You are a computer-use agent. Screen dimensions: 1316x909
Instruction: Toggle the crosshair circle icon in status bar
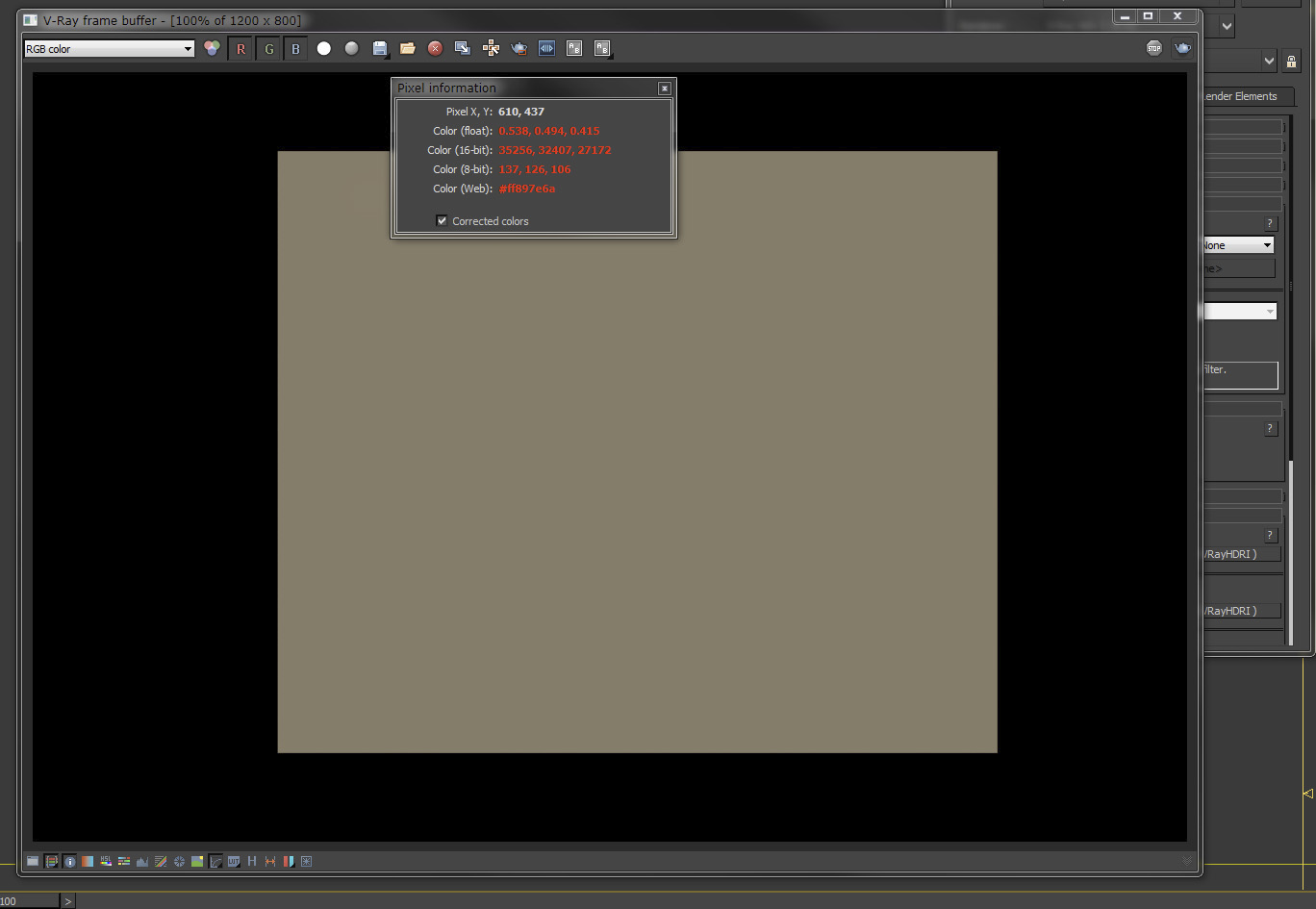click(179, 861)
